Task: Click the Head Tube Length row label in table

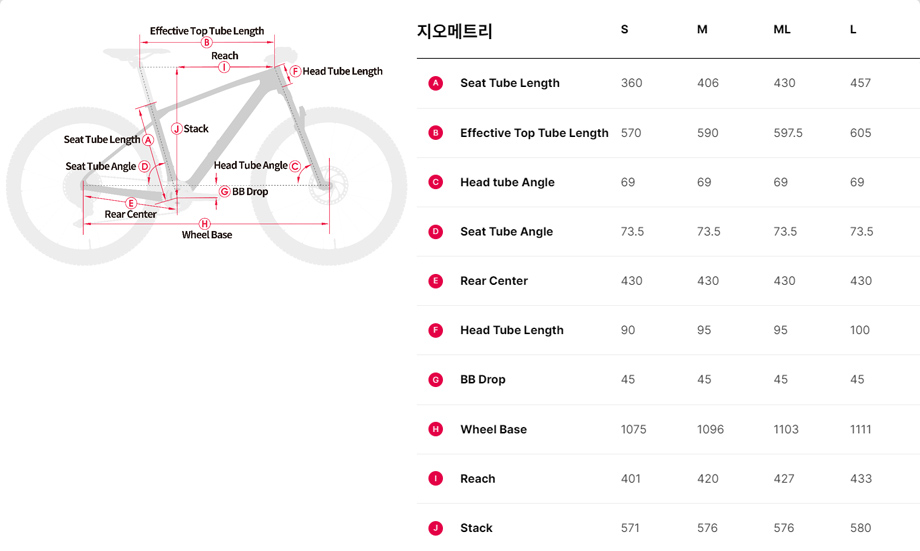Action: point(511,330)
